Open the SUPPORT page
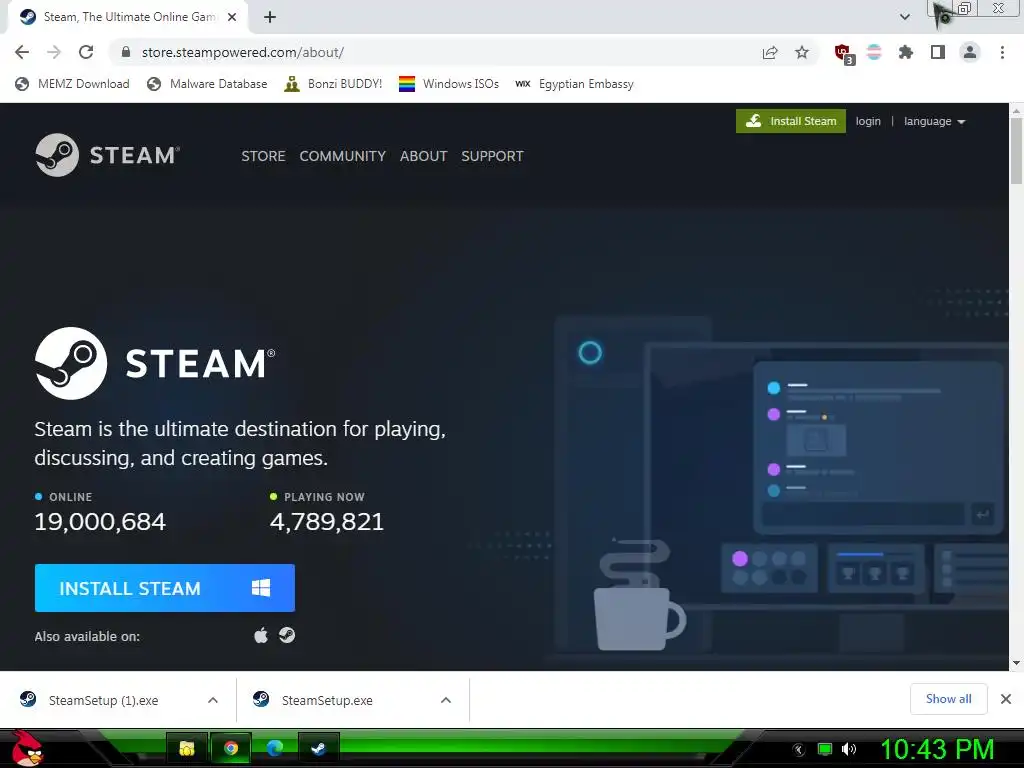 [x=492, y=156]
